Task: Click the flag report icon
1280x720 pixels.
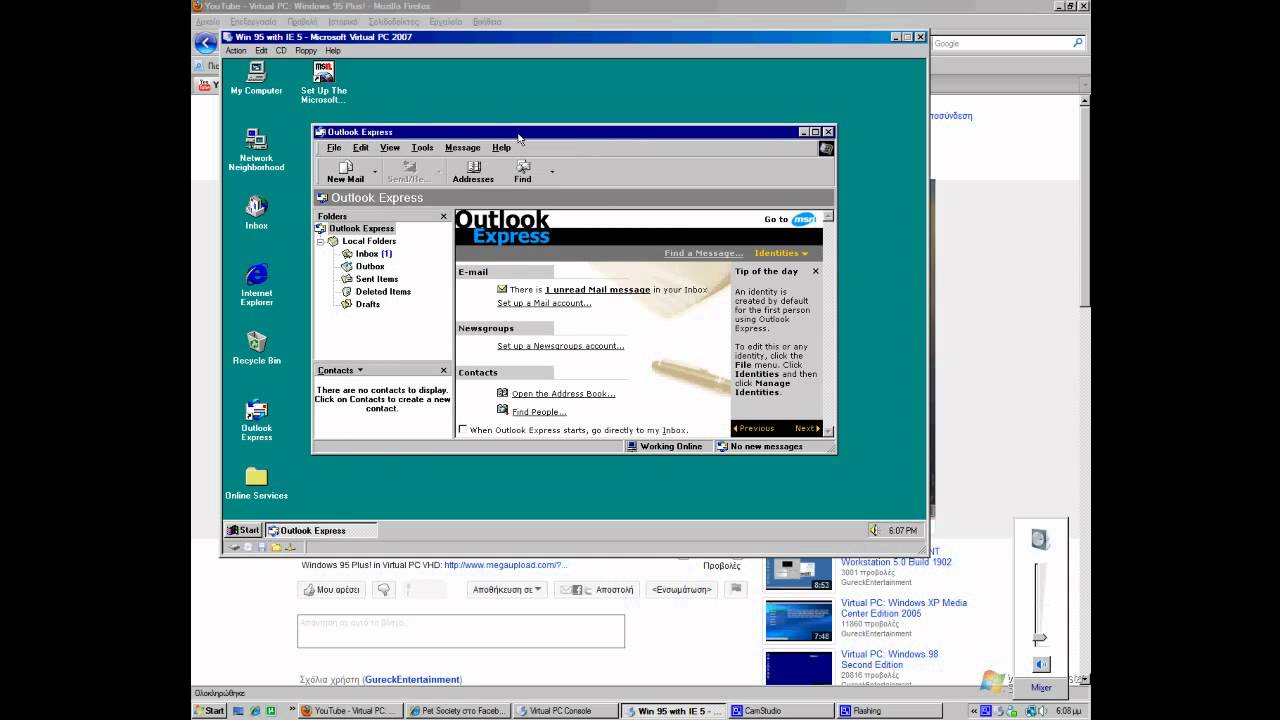Action: [736, 589]
